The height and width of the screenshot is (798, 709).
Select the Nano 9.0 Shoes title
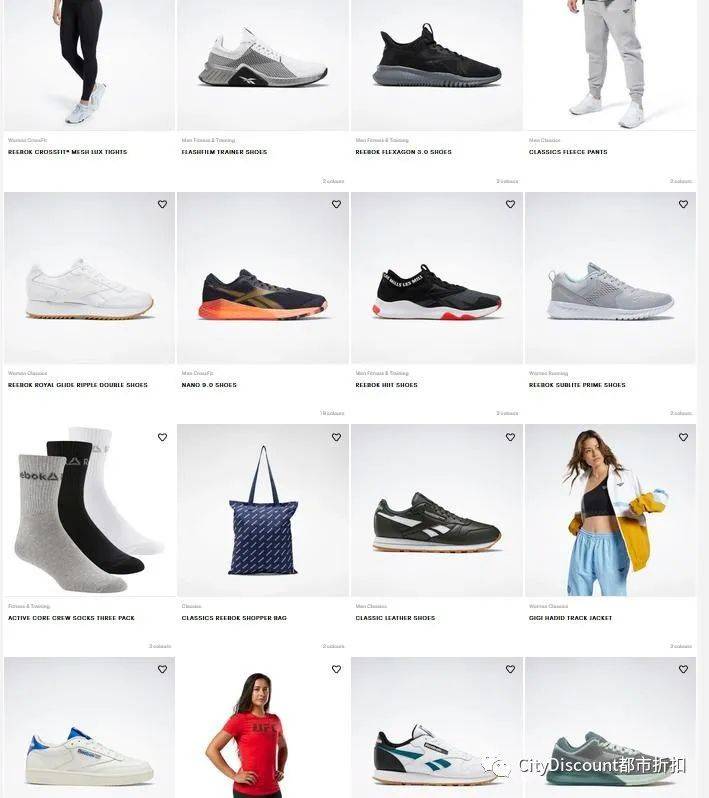(209, 385)
